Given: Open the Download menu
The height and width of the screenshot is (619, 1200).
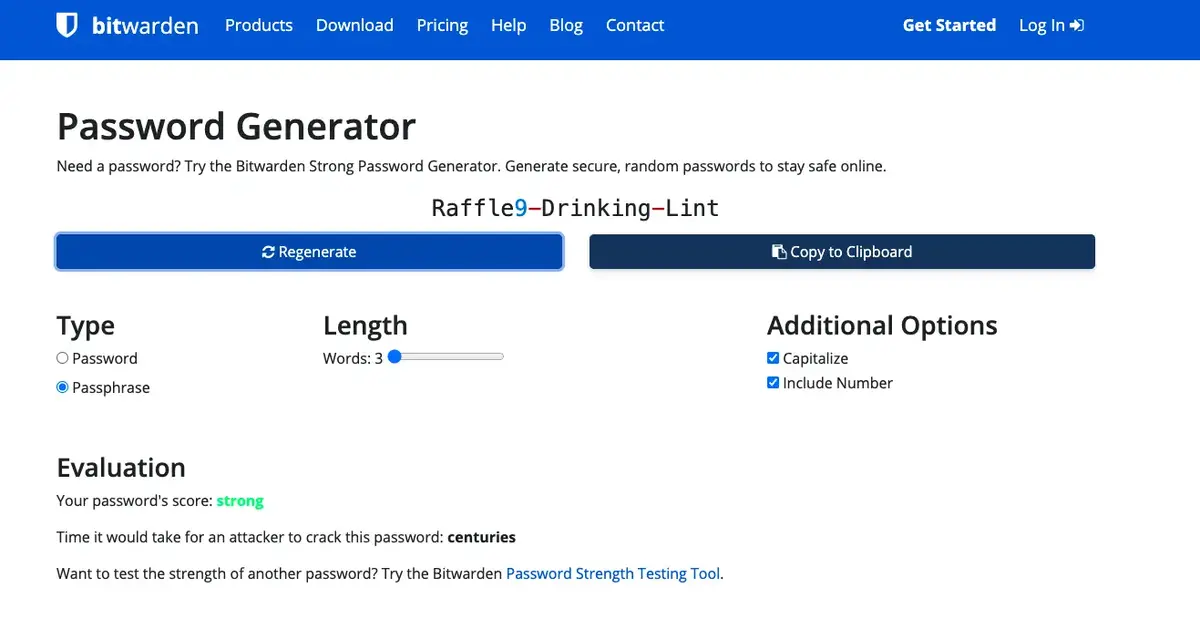Looking at the screenshot, I should pyautogui.click(x=354, y=25).
